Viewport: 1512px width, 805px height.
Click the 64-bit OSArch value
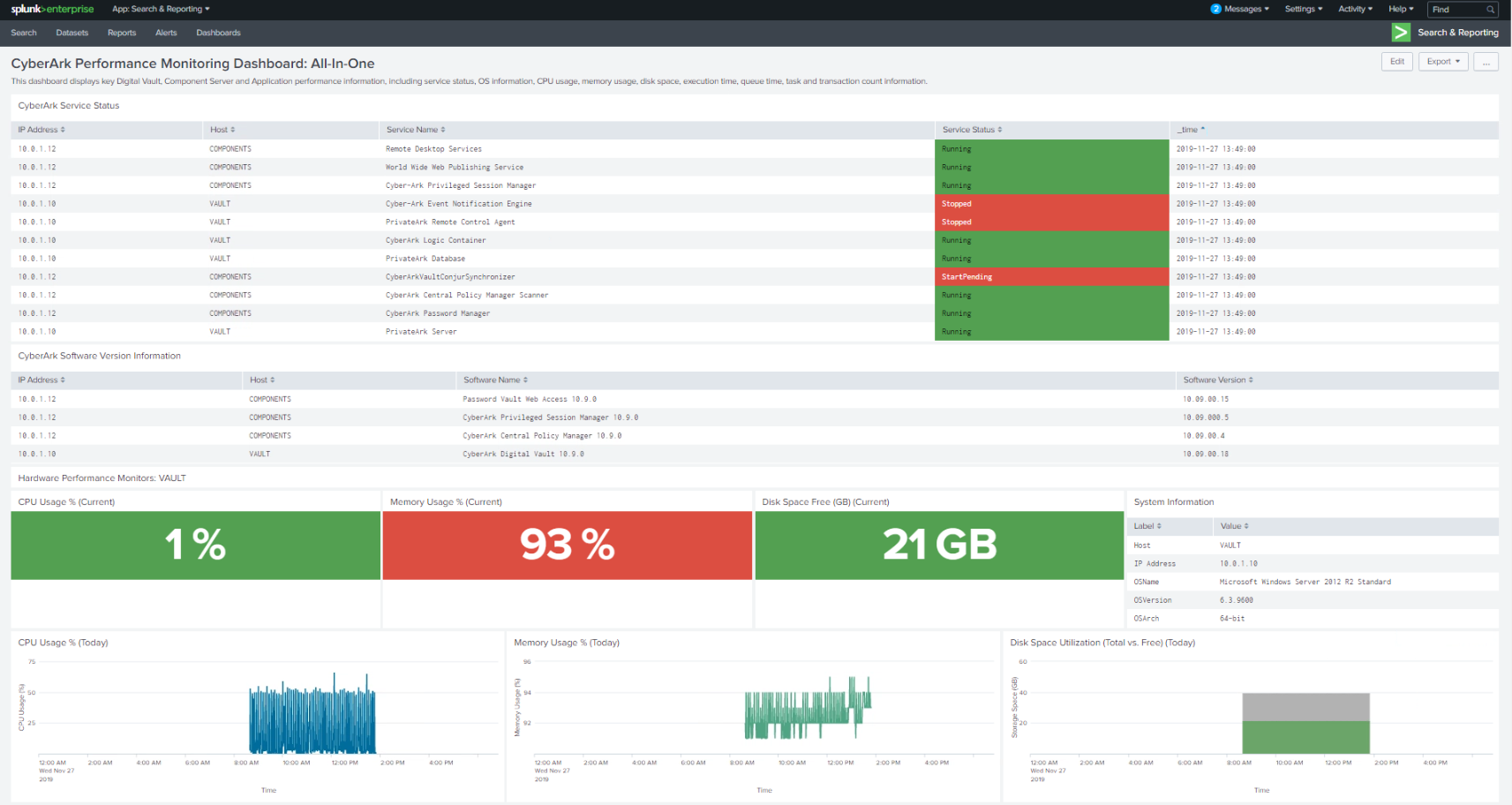[1232, 620]
